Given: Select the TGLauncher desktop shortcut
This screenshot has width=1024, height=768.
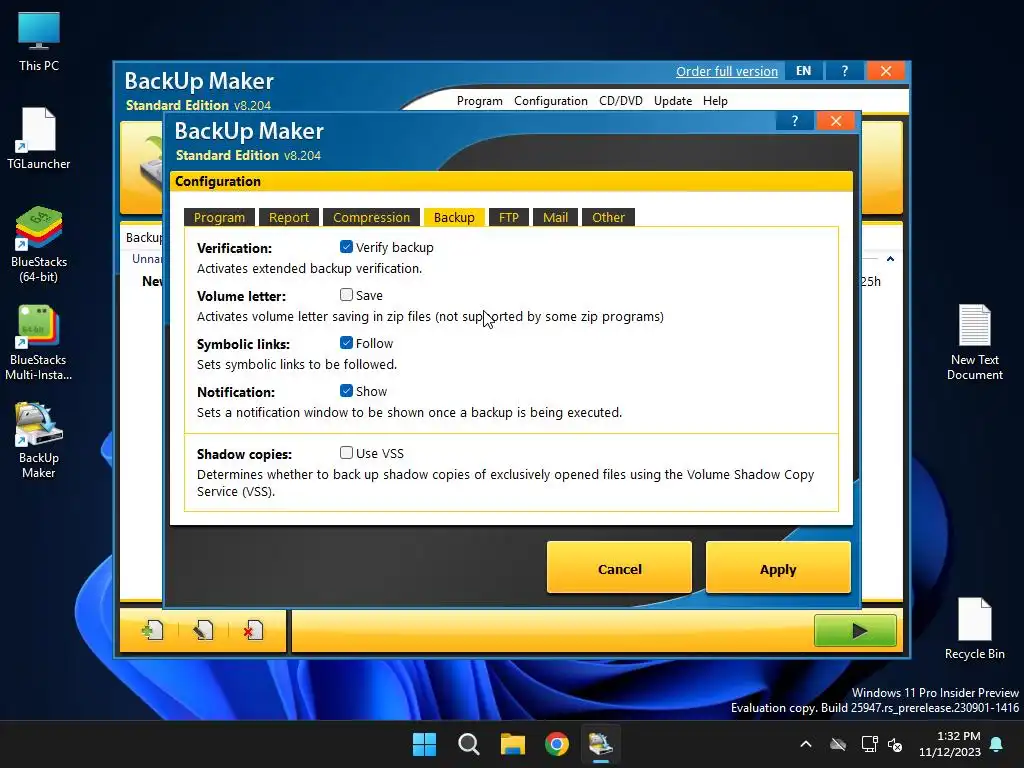Looking at the screenshot, I should pos(39,138).
